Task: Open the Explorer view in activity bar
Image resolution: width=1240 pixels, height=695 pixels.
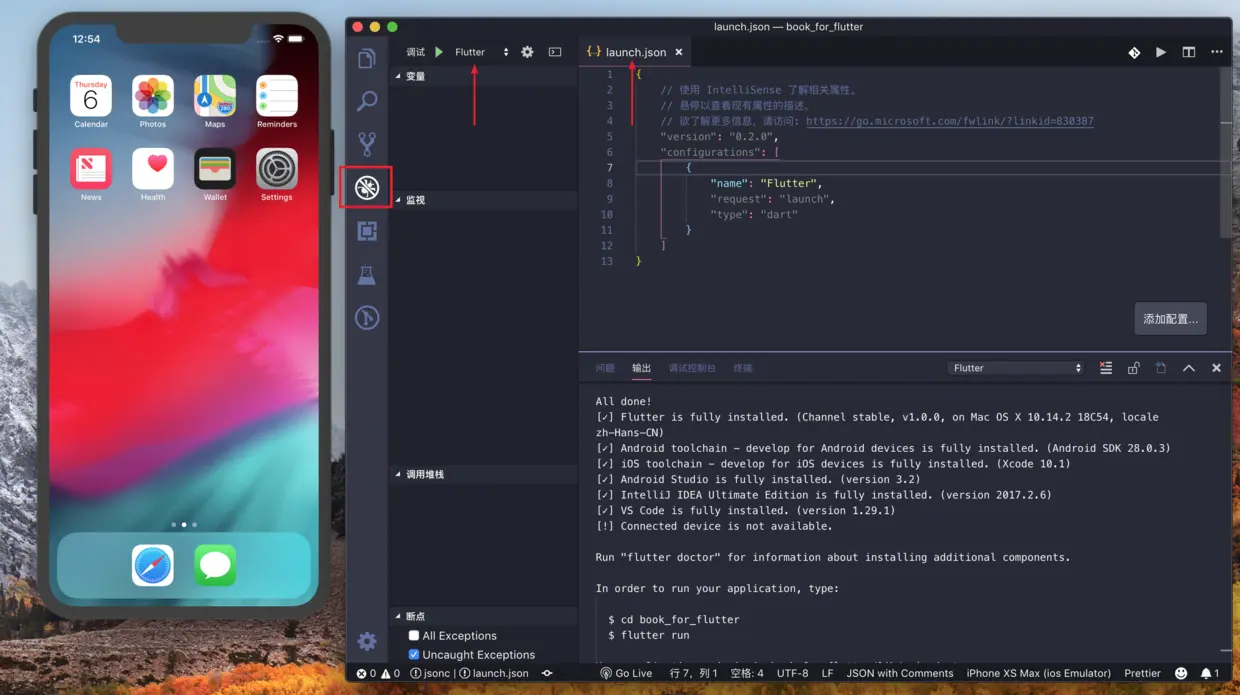Action: (x=367, y=59)
